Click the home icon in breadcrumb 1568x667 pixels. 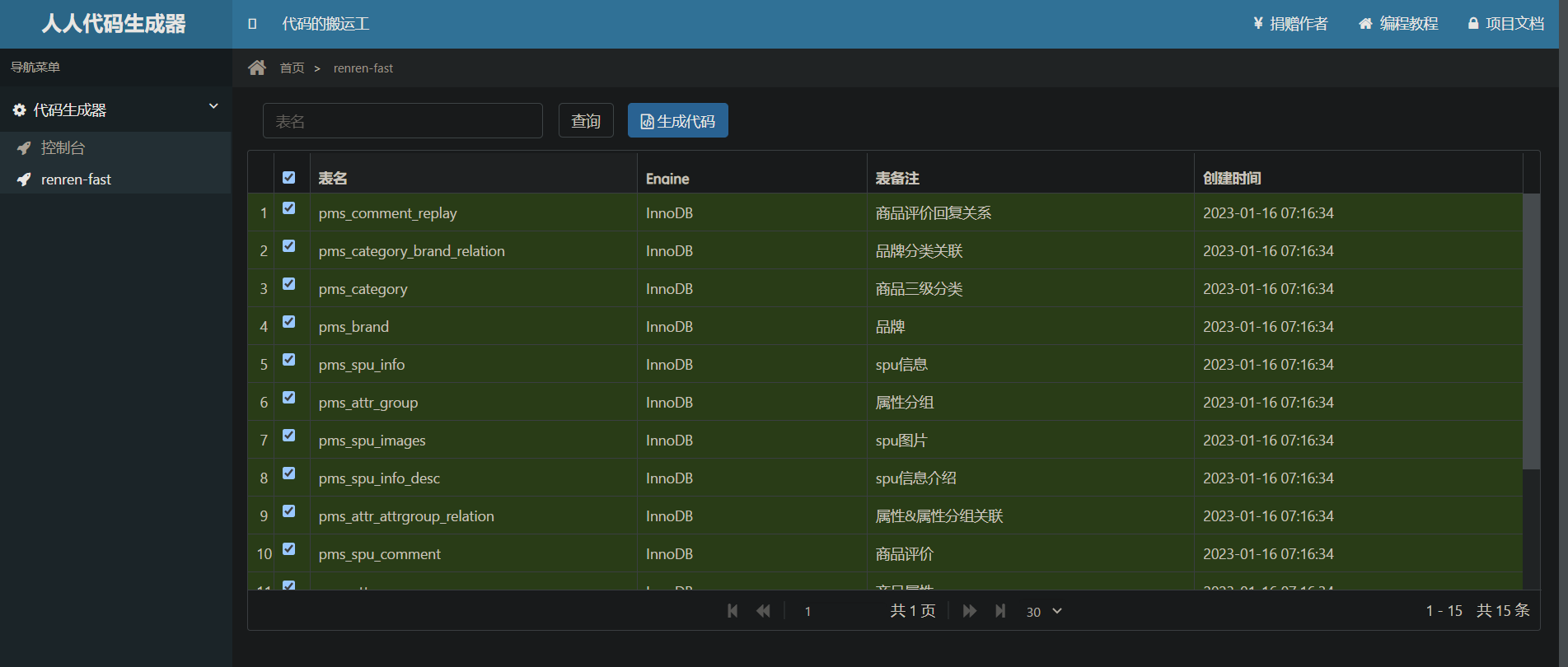(x=257, y=68)
